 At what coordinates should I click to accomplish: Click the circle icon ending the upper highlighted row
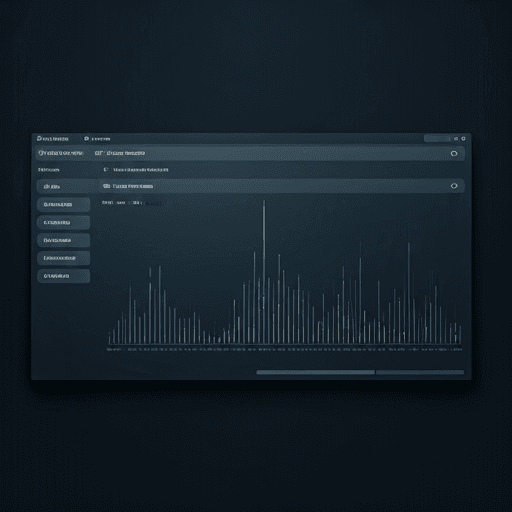pos(454,153)
